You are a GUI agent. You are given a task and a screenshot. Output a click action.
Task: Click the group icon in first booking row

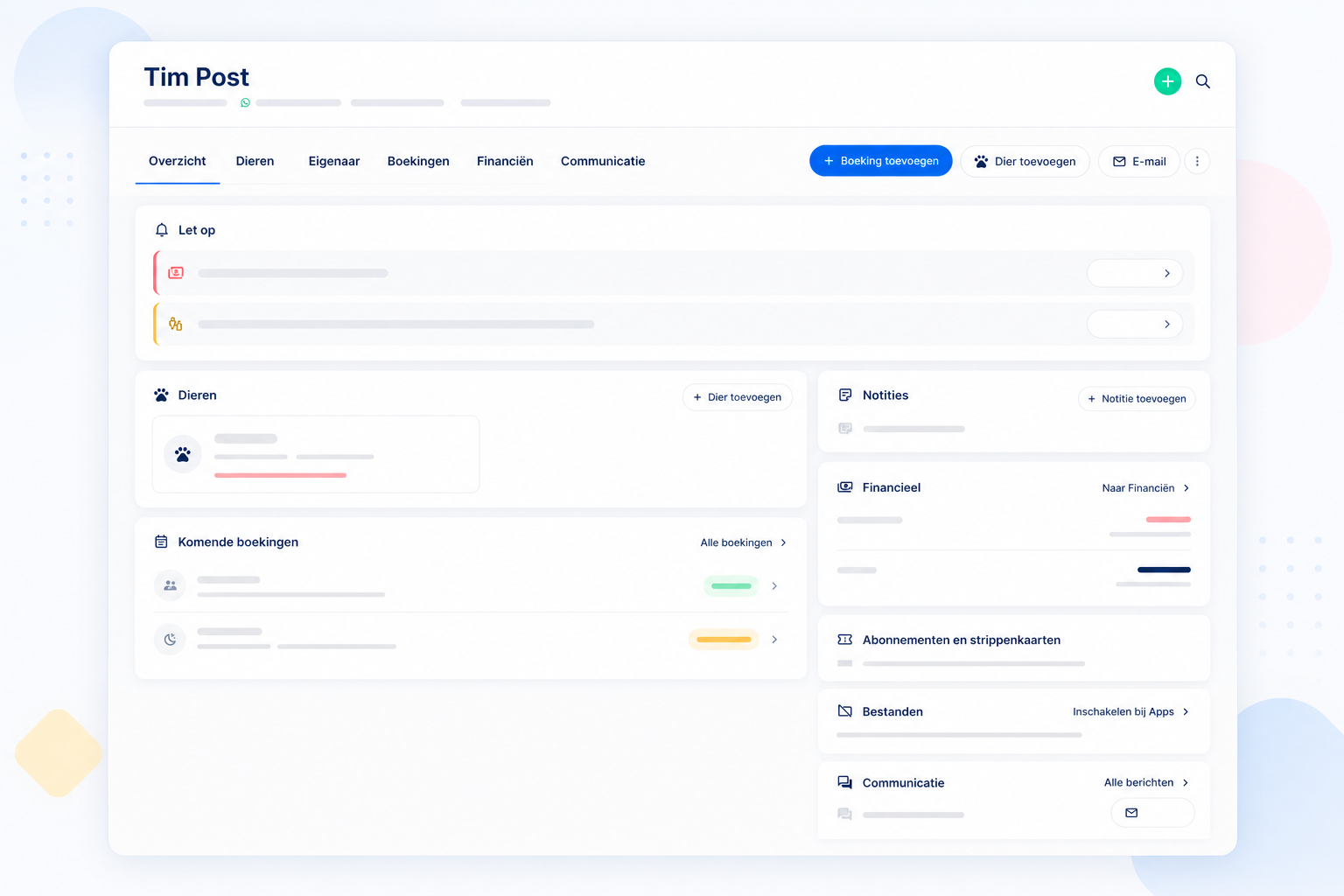[171, 585]
